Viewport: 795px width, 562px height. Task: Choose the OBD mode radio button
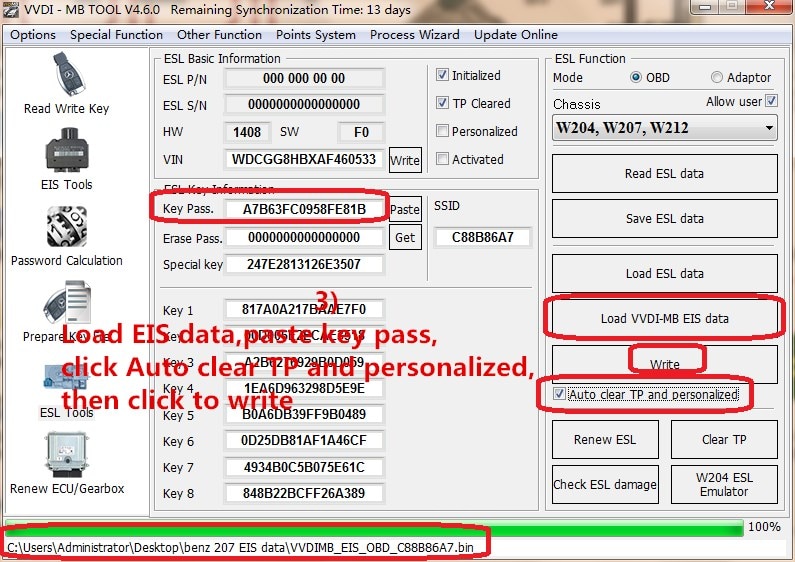[636, 78]
